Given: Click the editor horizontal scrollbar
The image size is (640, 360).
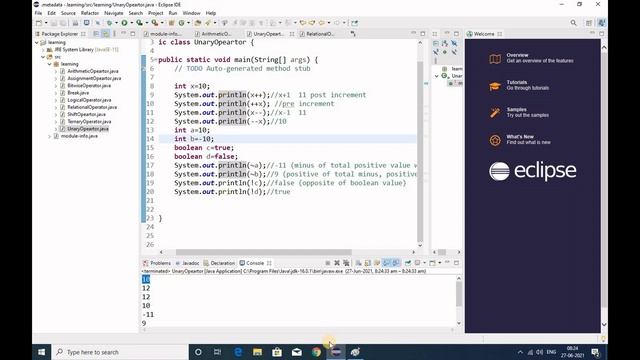Looking at the screenshot, I should pos(264,252).
